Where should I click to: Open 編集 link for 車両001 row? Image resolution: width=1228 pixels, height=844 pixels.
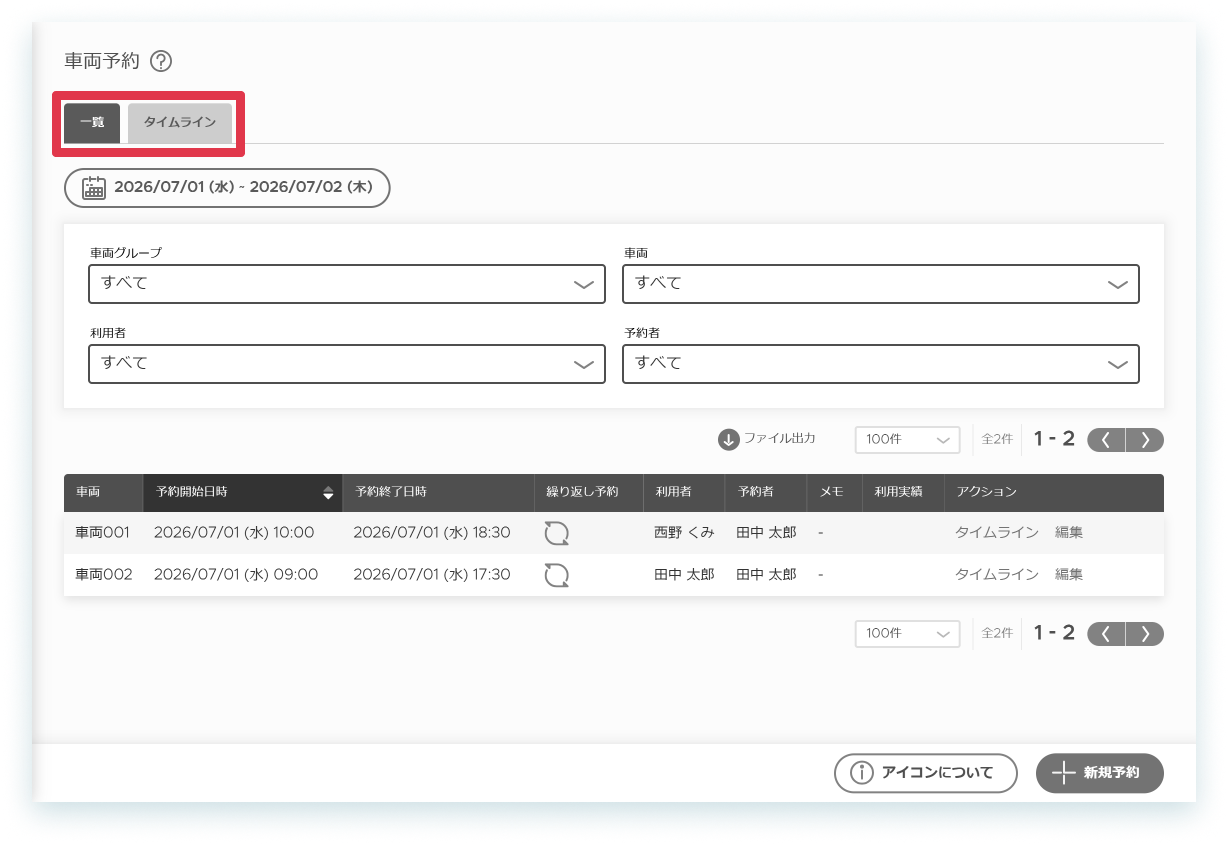pyautogui.click(x=1069, y=533)
